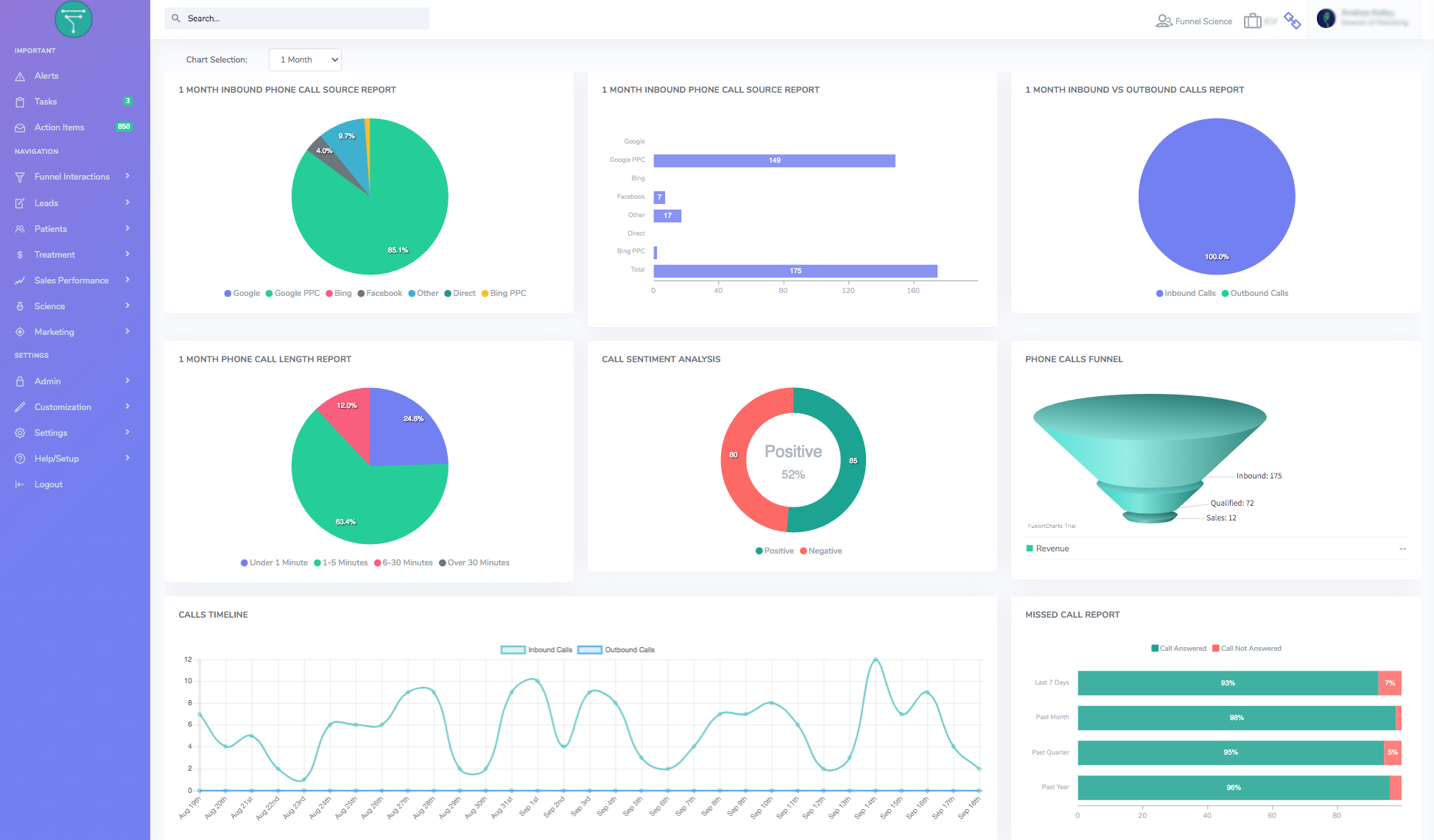Screen dimensions: 1434x840
Task: Expand the Marketing submenu chevron
Action: click(x=127, y=331)
